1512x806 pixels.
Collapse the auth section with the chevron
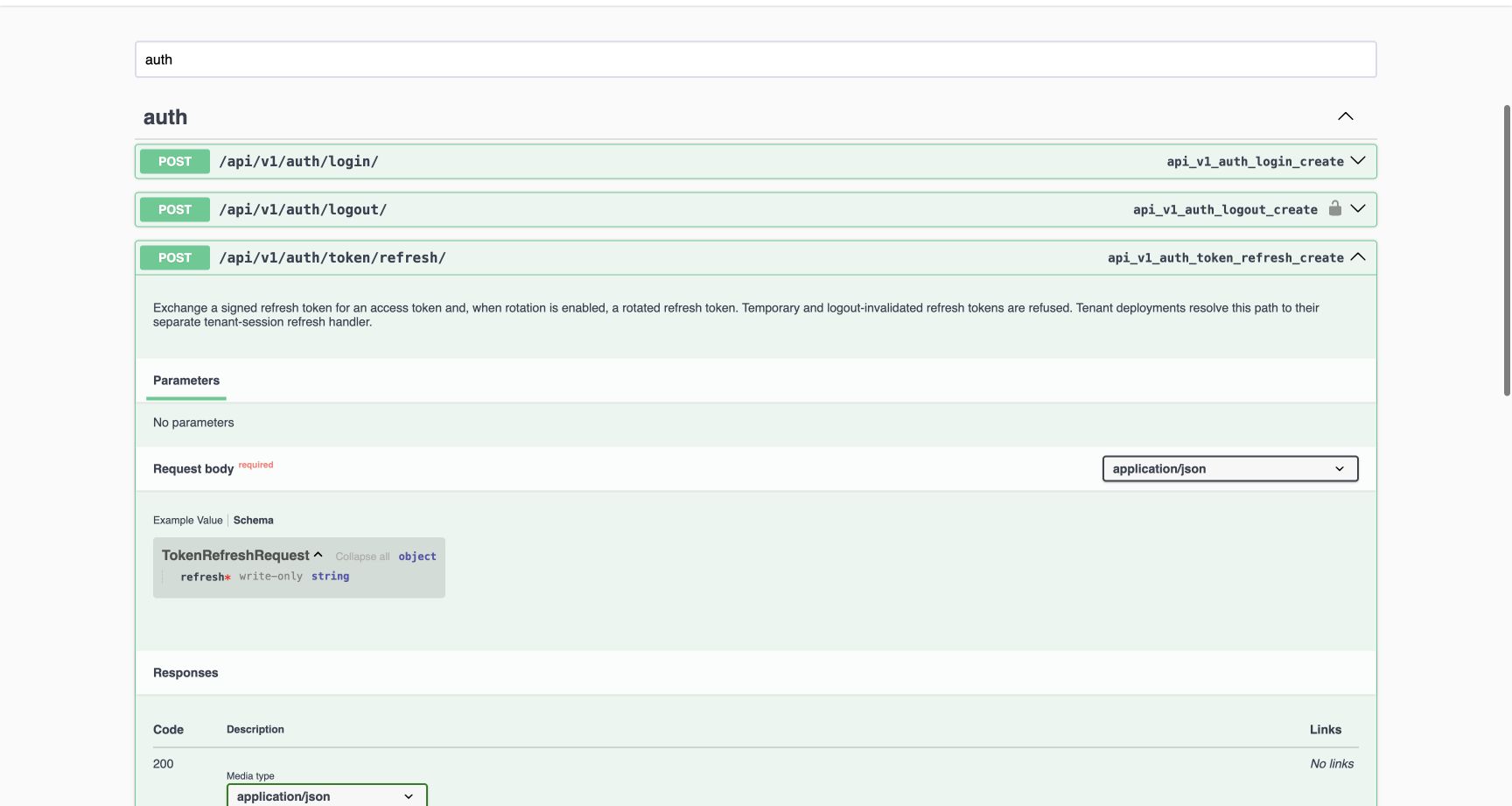1346,116
